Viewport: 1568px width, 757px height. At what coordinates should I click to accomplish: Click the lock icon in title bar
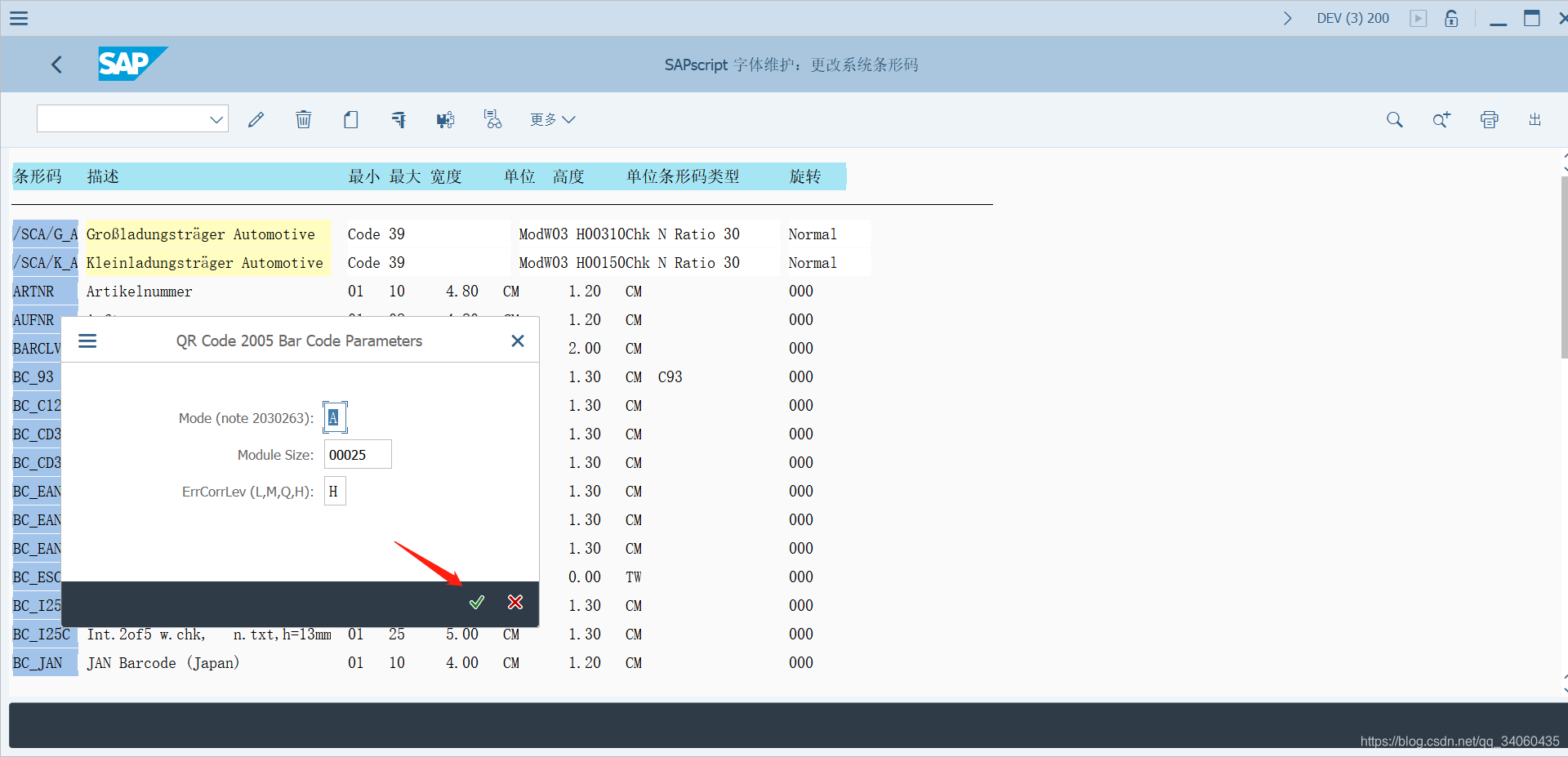point(1451,18)
